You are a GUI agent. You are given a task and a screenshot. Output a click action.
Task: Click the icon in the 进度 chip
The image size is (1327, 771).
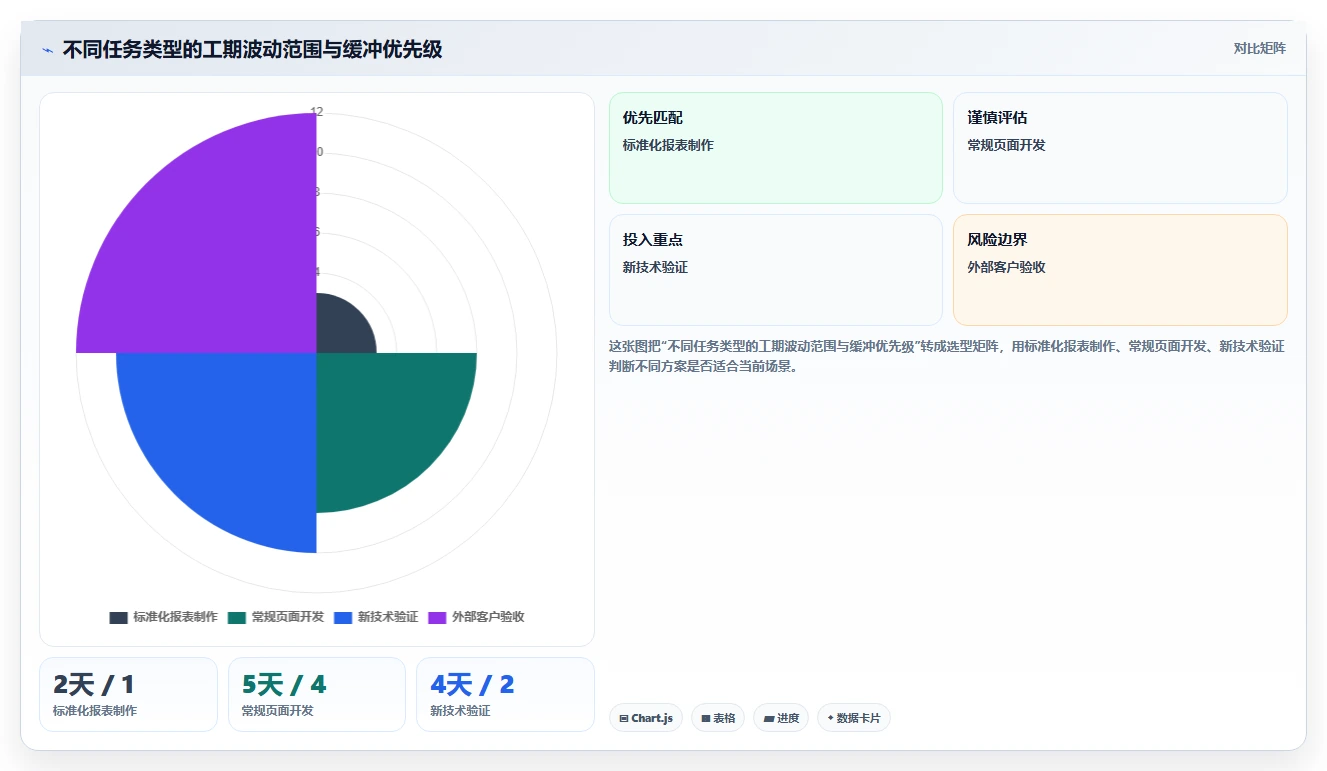[768, 718]
